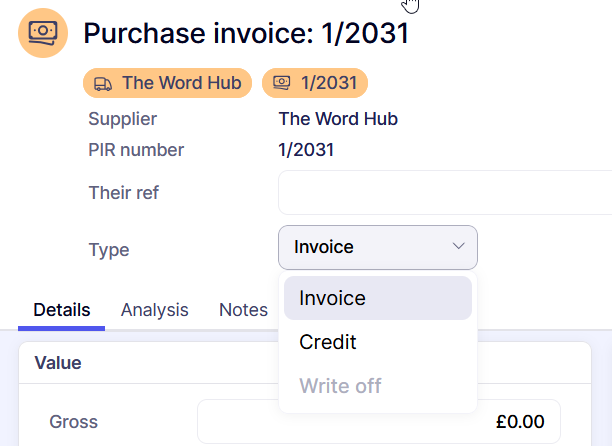Click the chevron arrow in Type dropdown

click(x=459, y=247)
